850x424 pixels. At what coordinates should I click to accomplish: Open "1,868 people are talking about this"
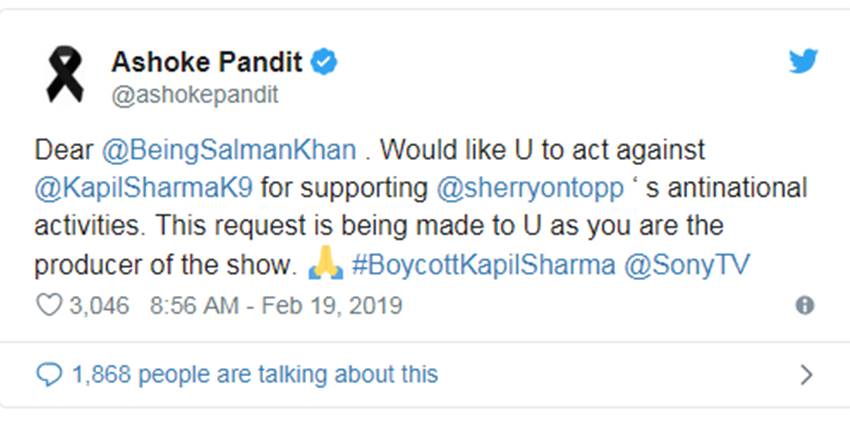point(254,374)
